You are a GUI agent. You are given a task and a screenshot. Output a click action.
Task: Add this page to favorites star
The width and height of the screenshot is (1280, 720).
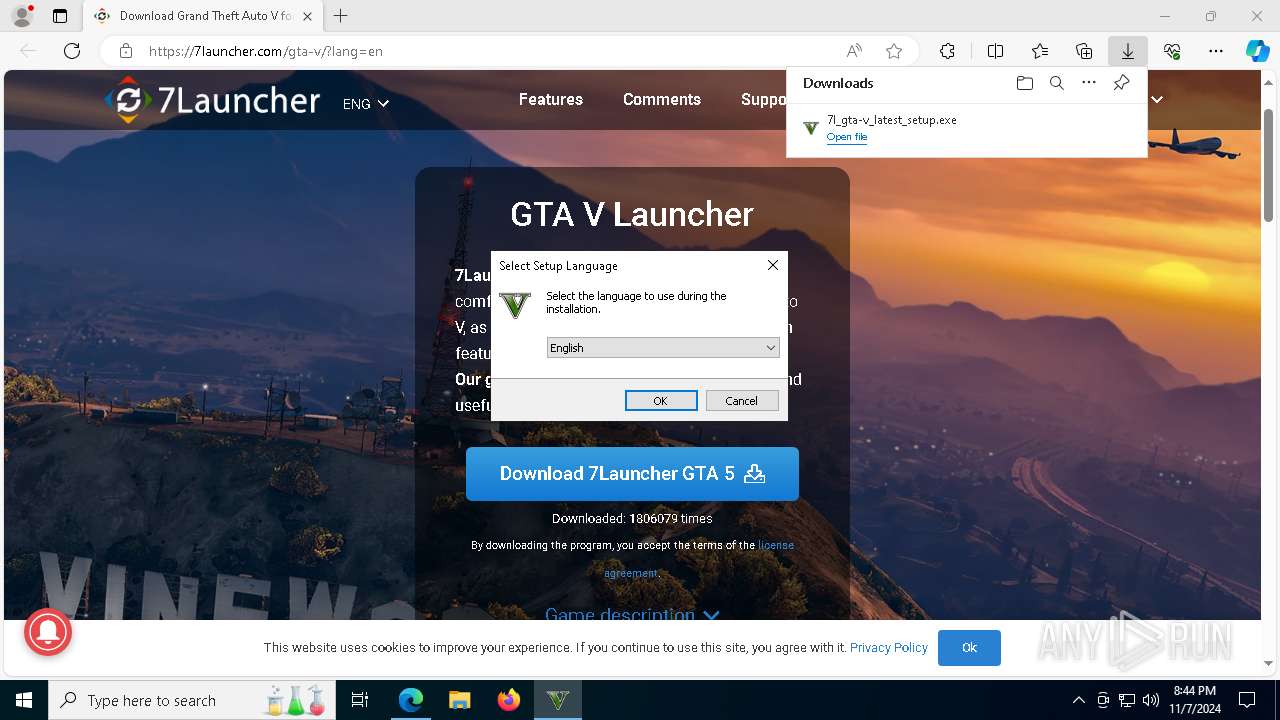coord(894,51)
